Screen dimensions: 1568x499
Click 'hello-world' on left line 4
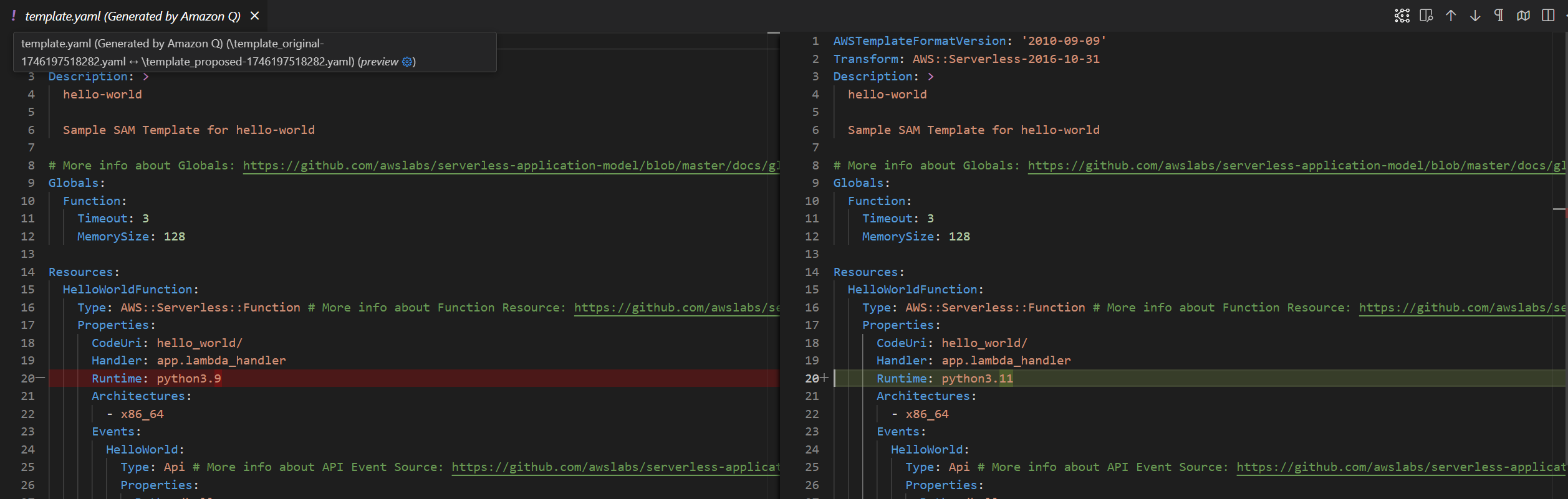(102, 94)
